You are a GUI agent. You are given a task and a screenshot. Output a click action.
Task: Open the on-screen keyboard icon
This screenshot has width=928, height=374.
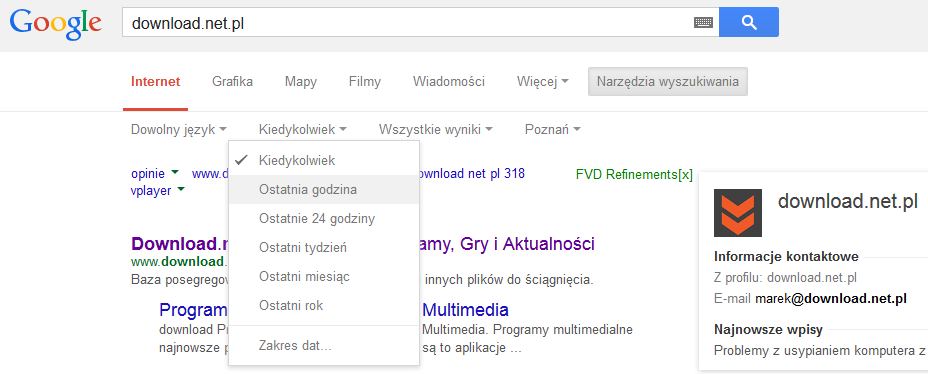[703, 22]
